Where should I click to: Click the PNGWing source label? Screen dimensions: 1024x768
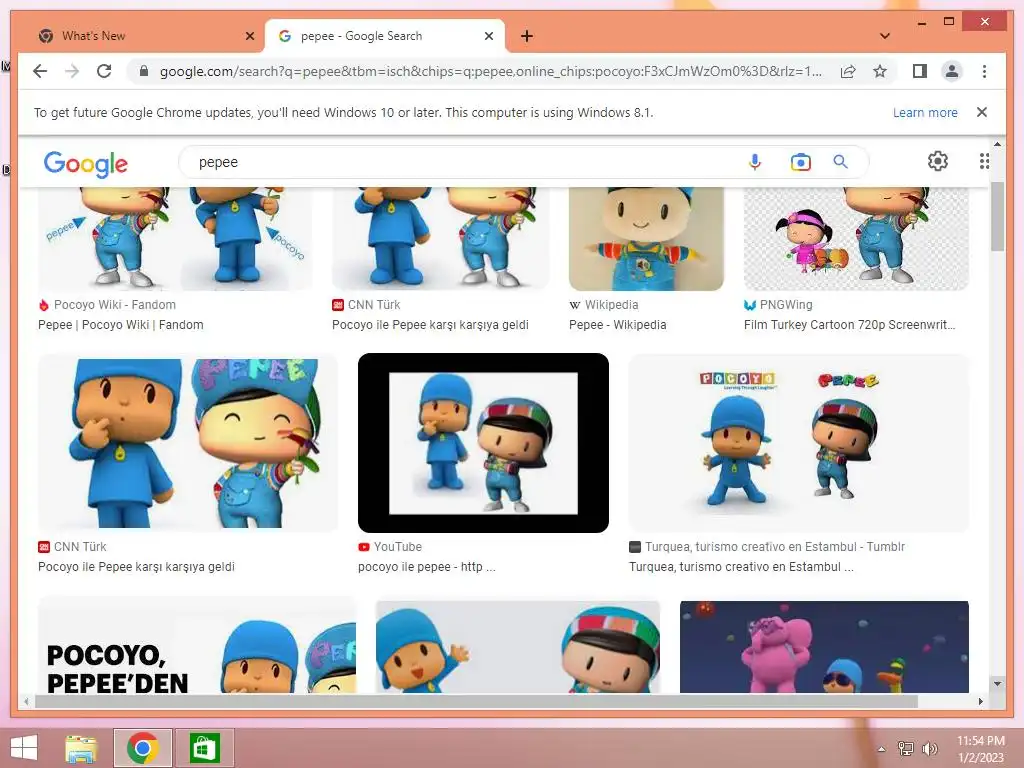click(x=786, y=304)
